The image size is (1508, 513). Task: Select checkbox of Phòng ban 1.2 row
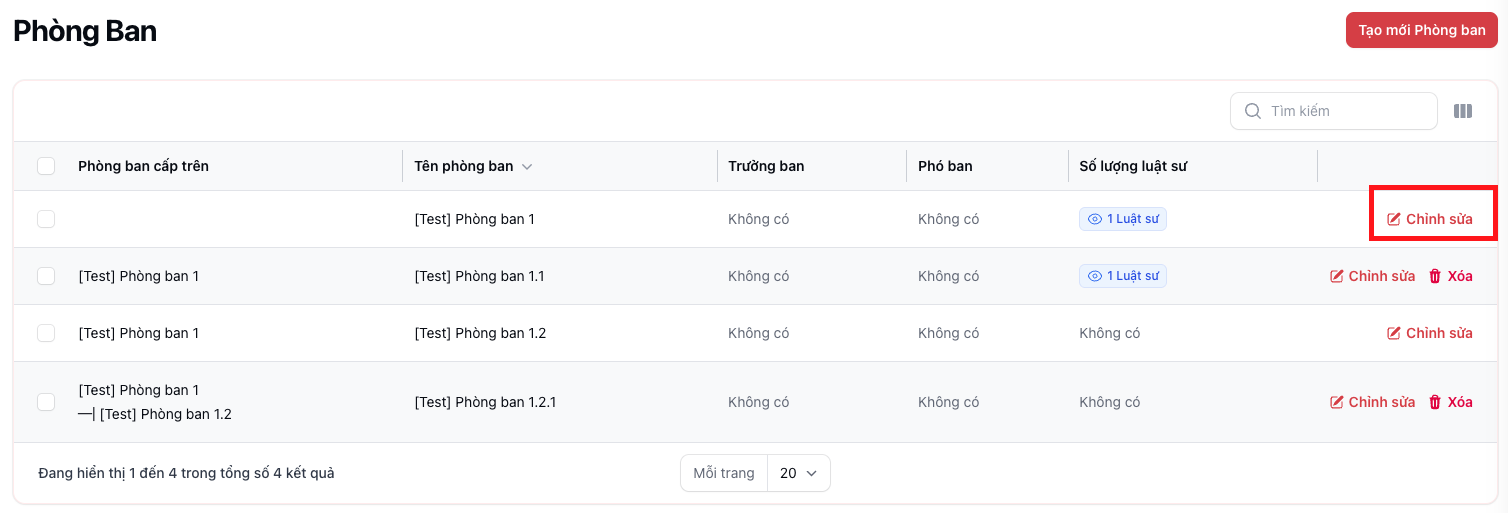[46, 333]
